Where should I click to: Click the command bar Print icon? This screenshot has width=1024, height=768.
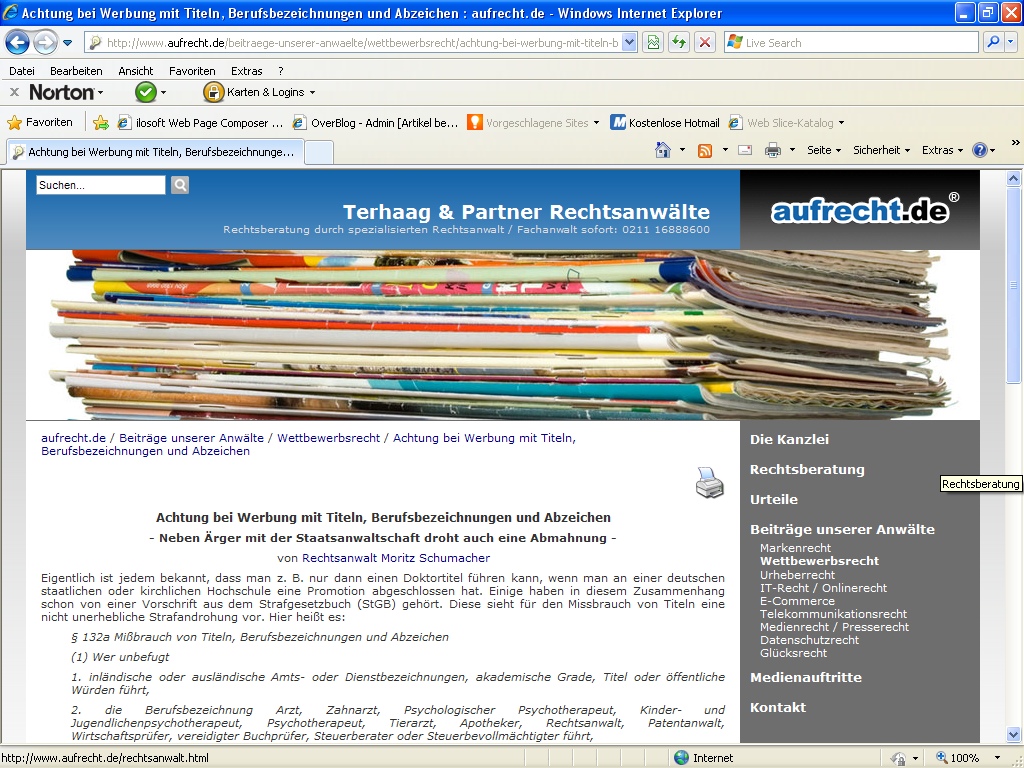773,150
